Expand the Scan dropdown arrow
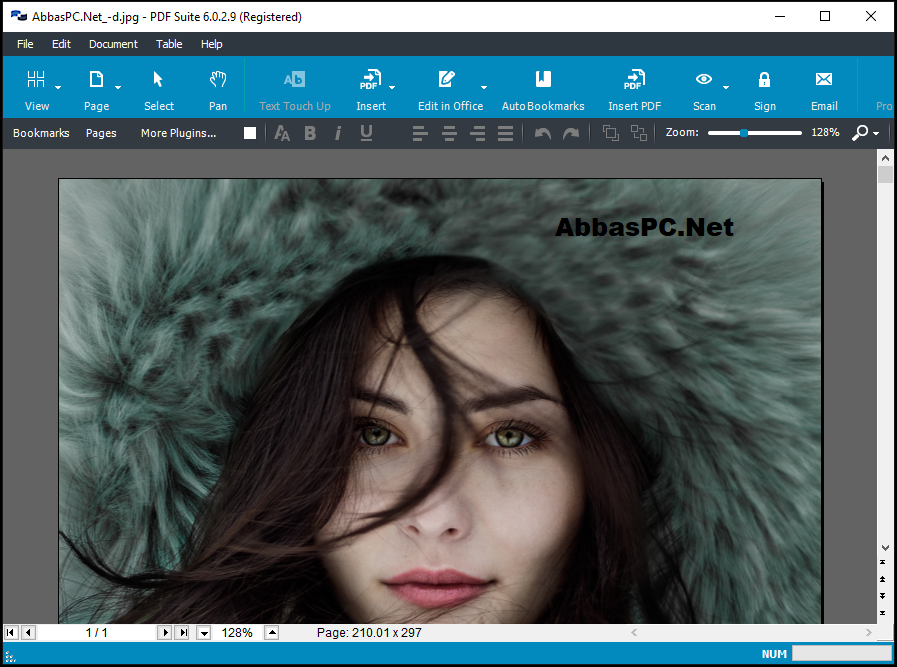Screen dimensions: 897x667 (726, 88)
